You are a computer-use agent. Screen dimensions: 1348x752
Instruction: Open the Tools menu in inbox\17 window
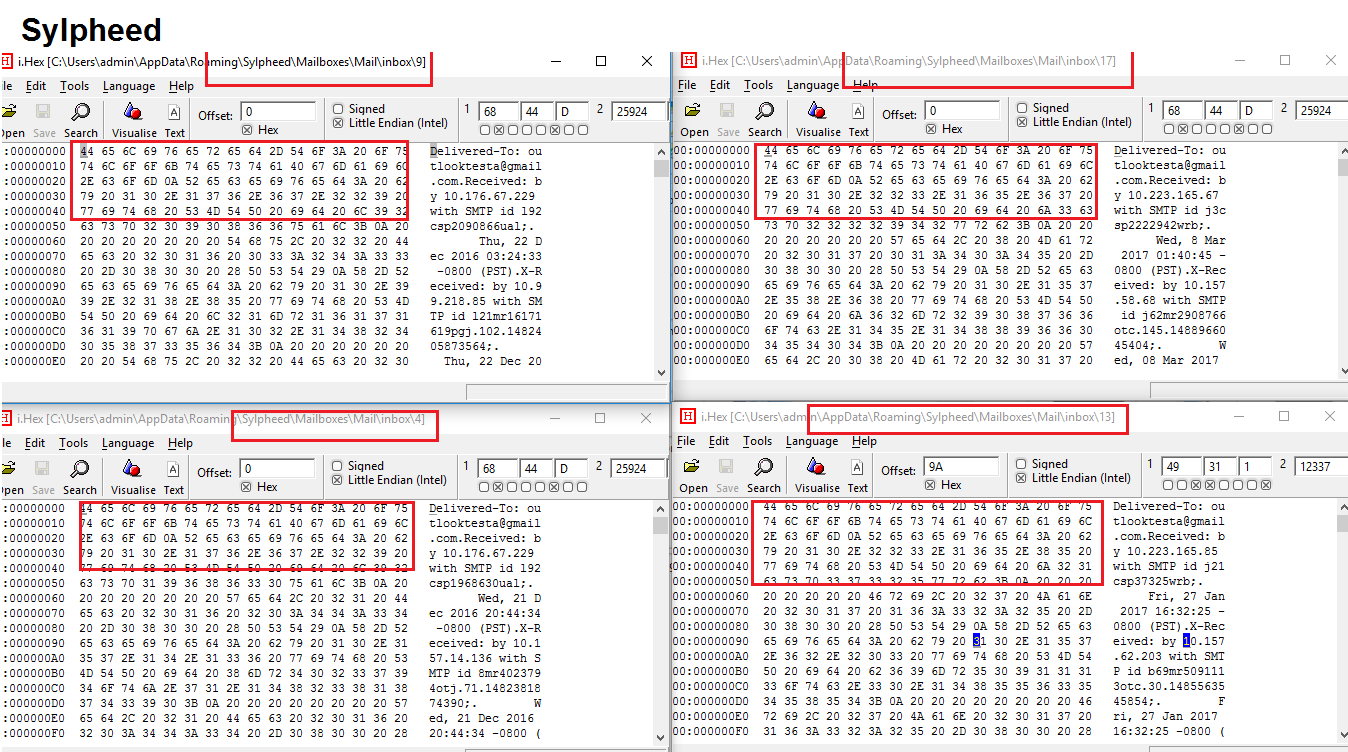click(x=759, y=85)
